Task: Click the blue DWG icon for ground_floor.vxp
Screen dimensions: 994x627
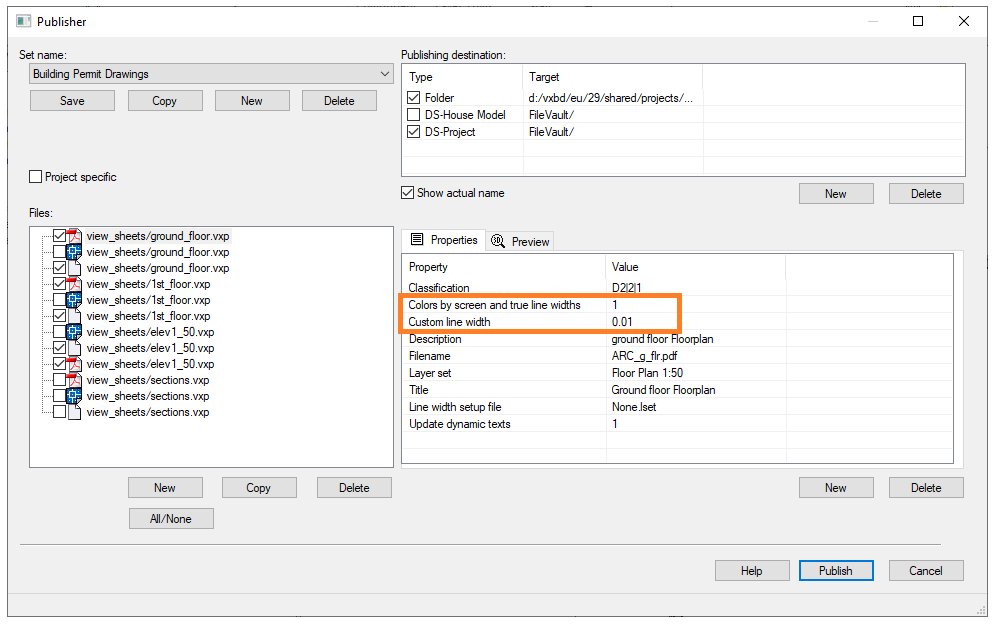Action: tap(73, 252)
